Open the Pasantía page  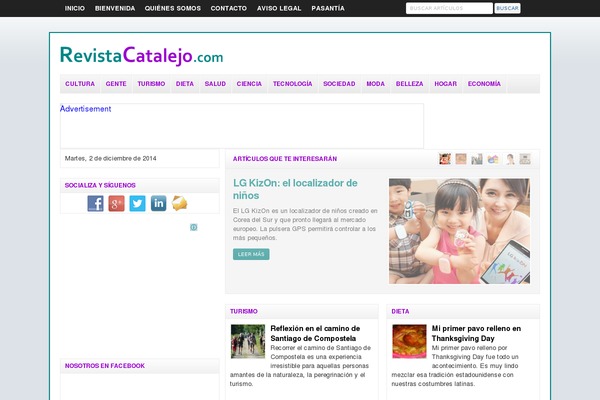328,8
